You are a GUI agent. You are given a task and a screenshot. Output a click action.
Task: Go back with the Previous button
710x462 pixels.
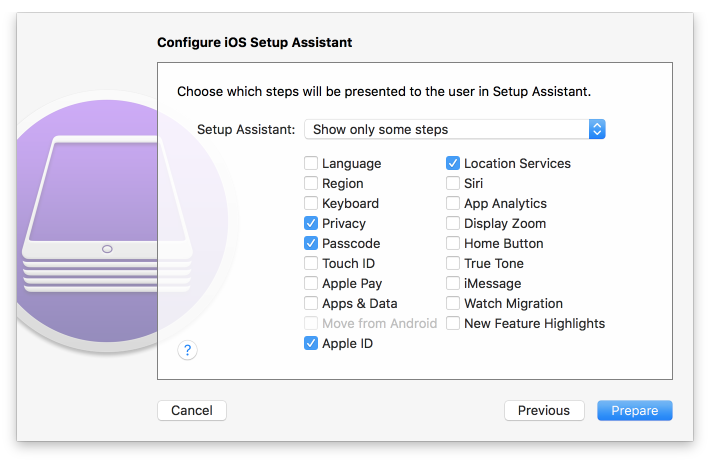point(544,410)
